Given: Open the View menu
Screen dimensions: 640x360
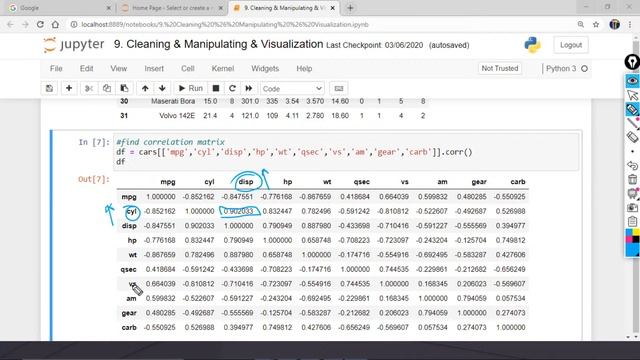Looking at the screenshot, I should (x=118, y=69).
